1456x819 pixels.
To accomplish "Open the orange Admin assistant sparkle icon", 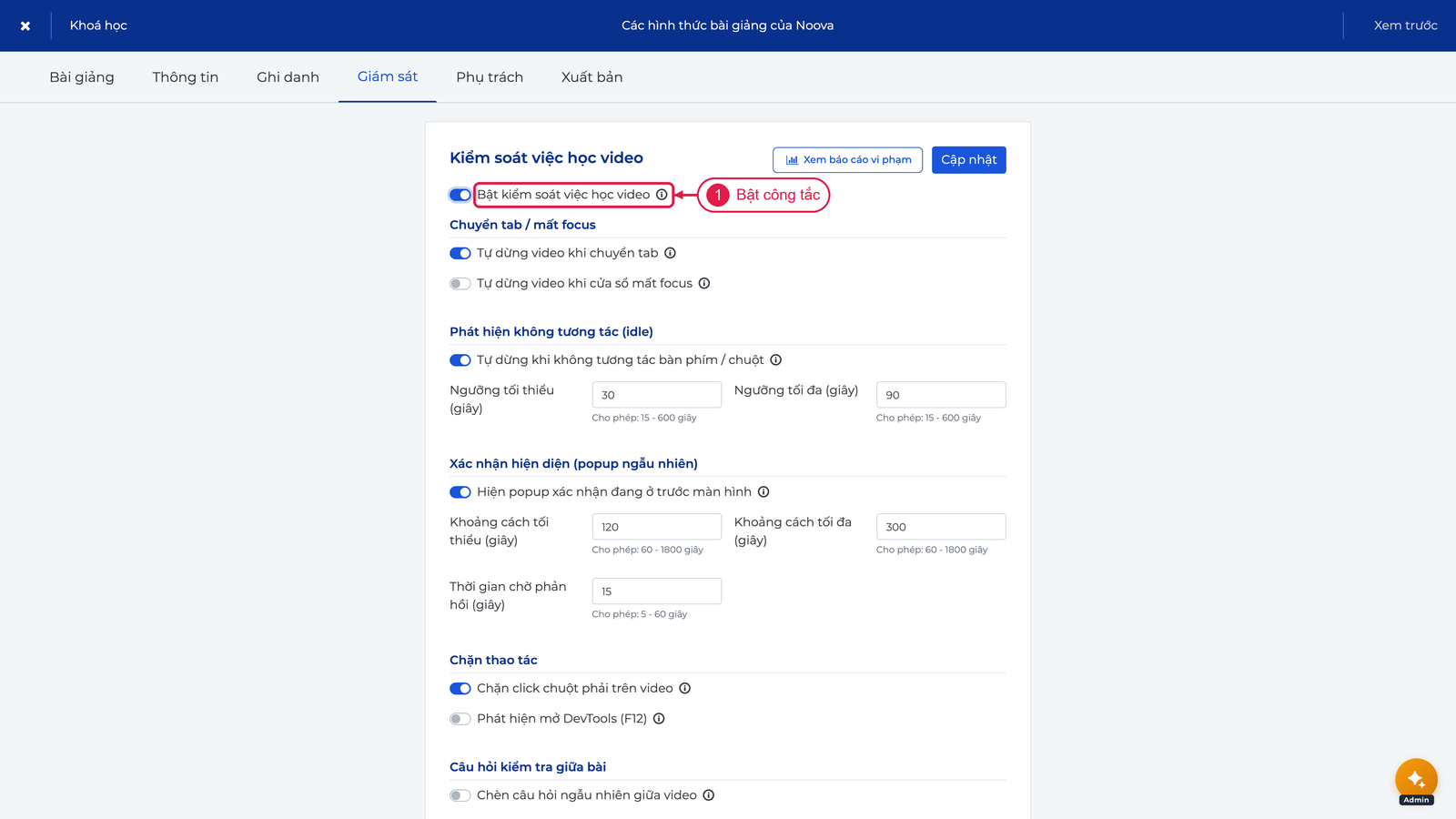I will 1416,779.
